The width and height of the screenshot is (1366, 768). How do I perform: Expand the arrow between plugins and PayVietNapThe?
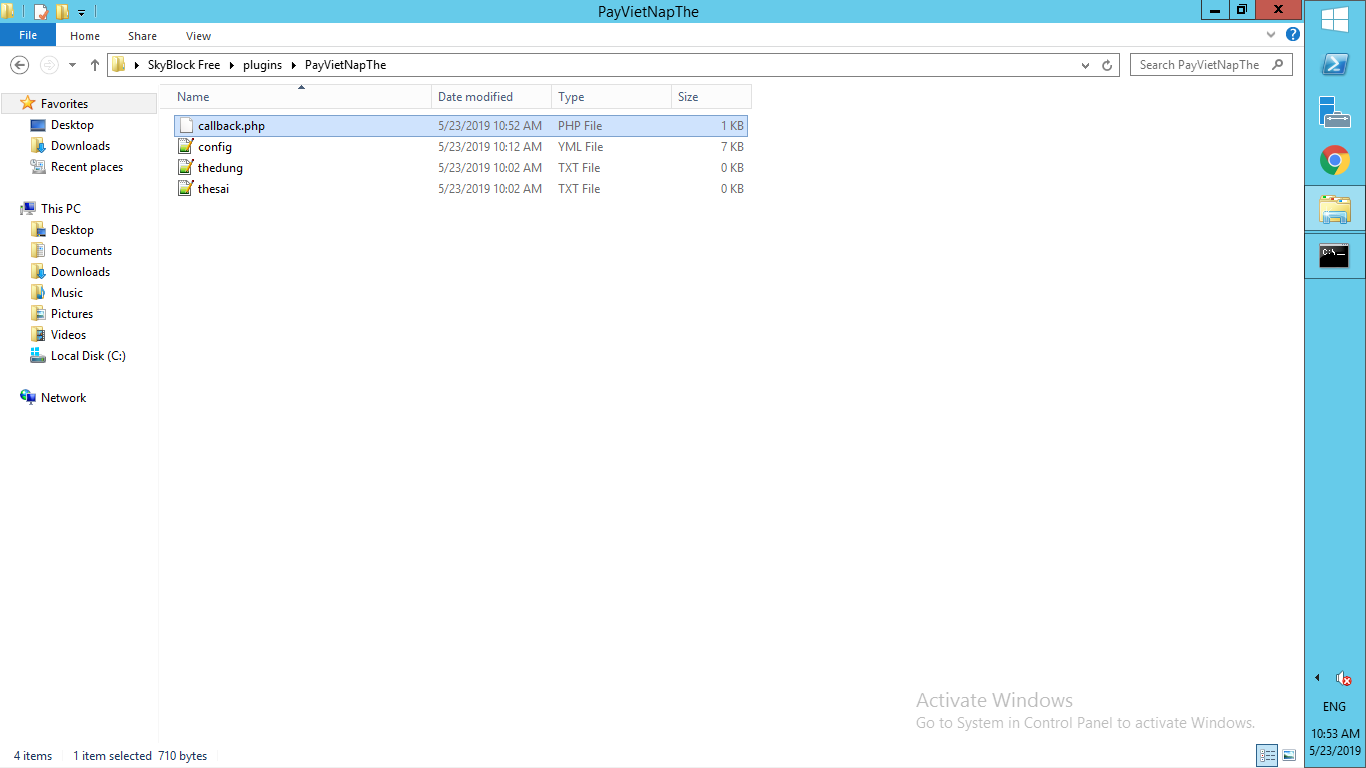(294, 65)
